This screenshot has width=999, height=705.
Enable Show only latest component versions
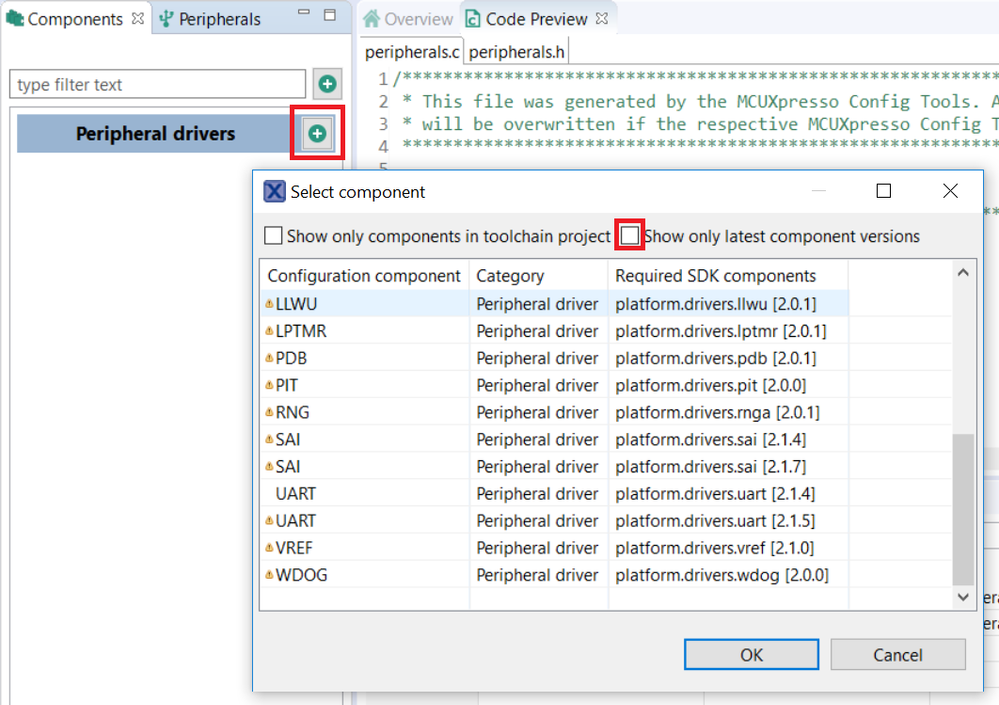pyautogui.click(x=629, y=236)
